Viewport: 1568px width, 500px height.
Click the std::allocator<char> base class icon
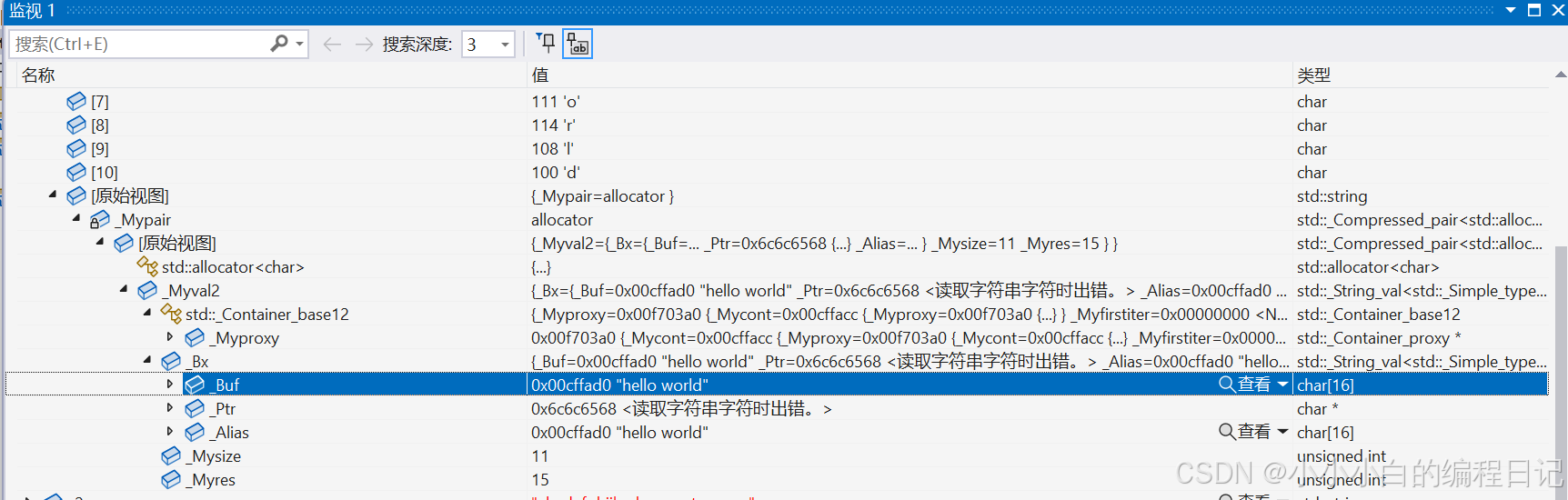click(147, 265)
